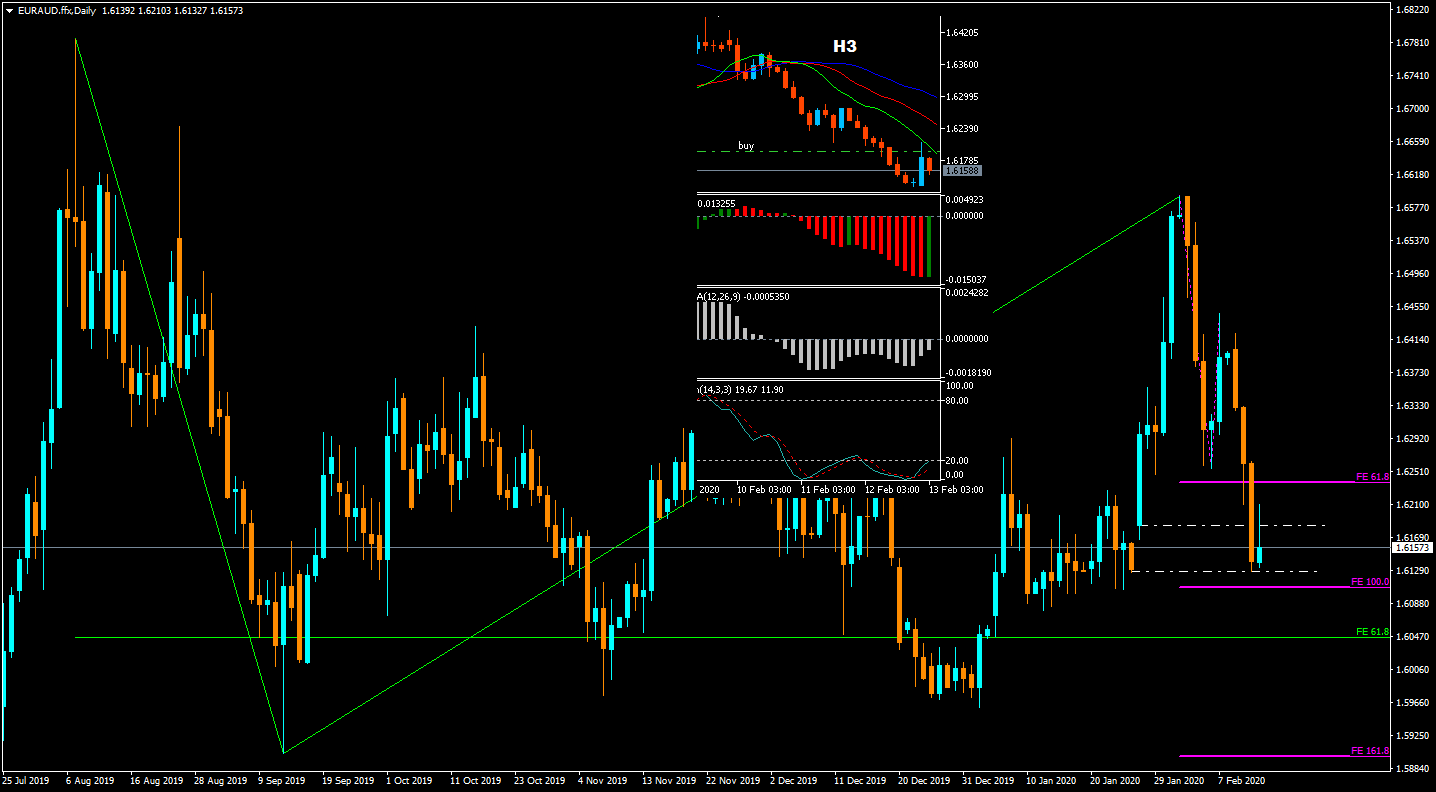This screenshot has height=792, width=1436.
Task: Click the Stochastic (14,3,3) 19.67 11.90 label
Action: pos(740,389)
